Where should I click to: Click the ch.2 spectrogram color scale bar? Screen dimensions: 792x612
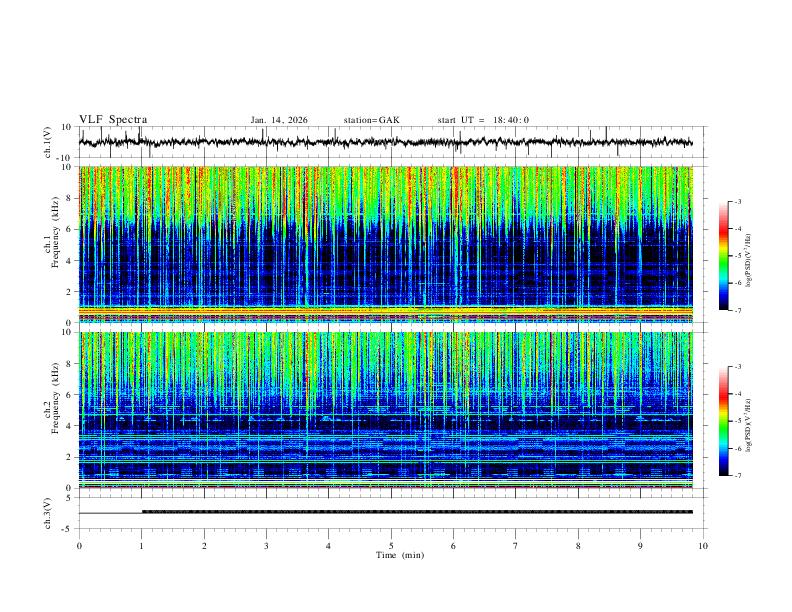(x=723, y=421)
